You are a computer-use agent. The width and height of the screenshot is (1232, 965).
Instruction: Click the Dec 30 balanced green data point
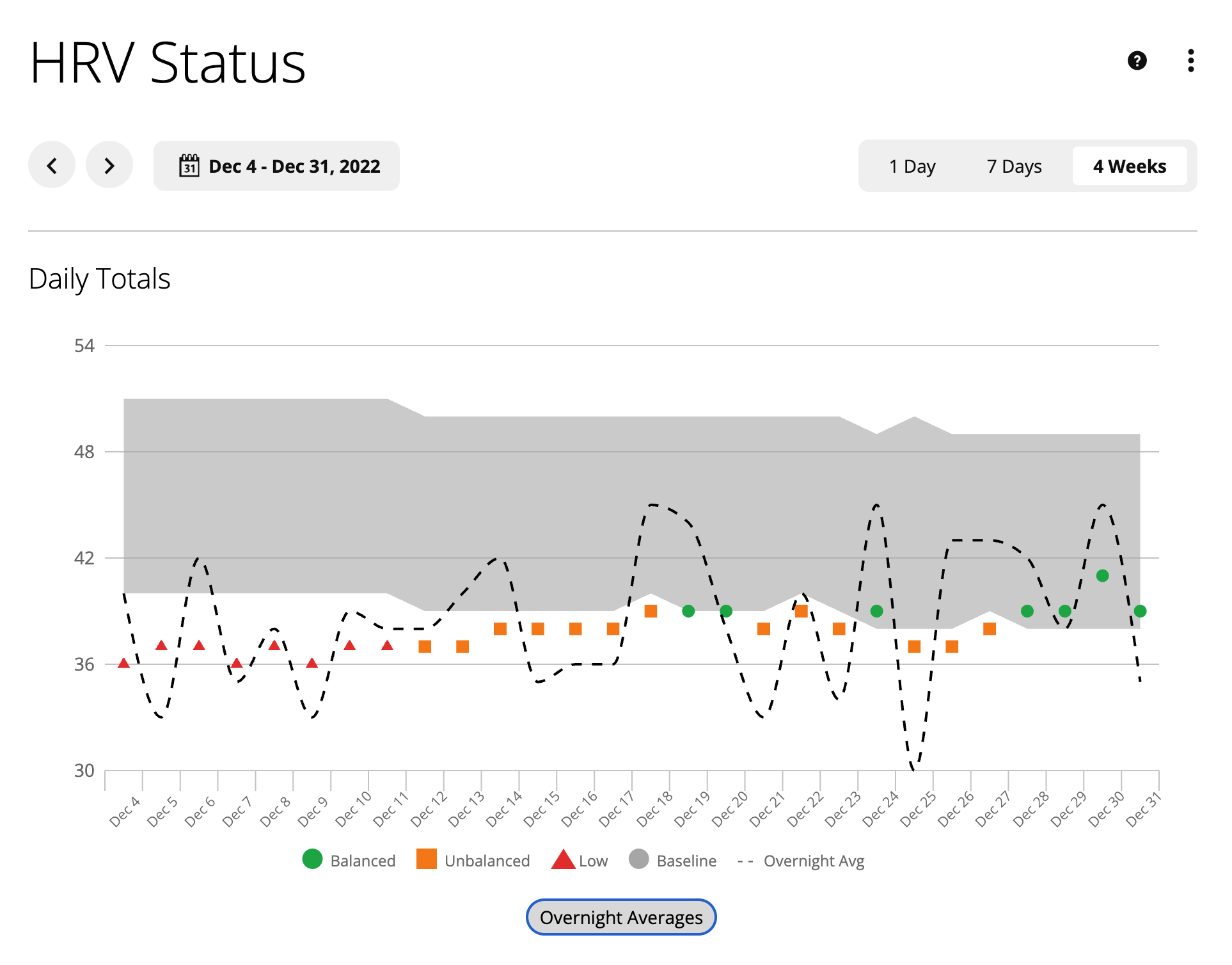pos(1102,576)
